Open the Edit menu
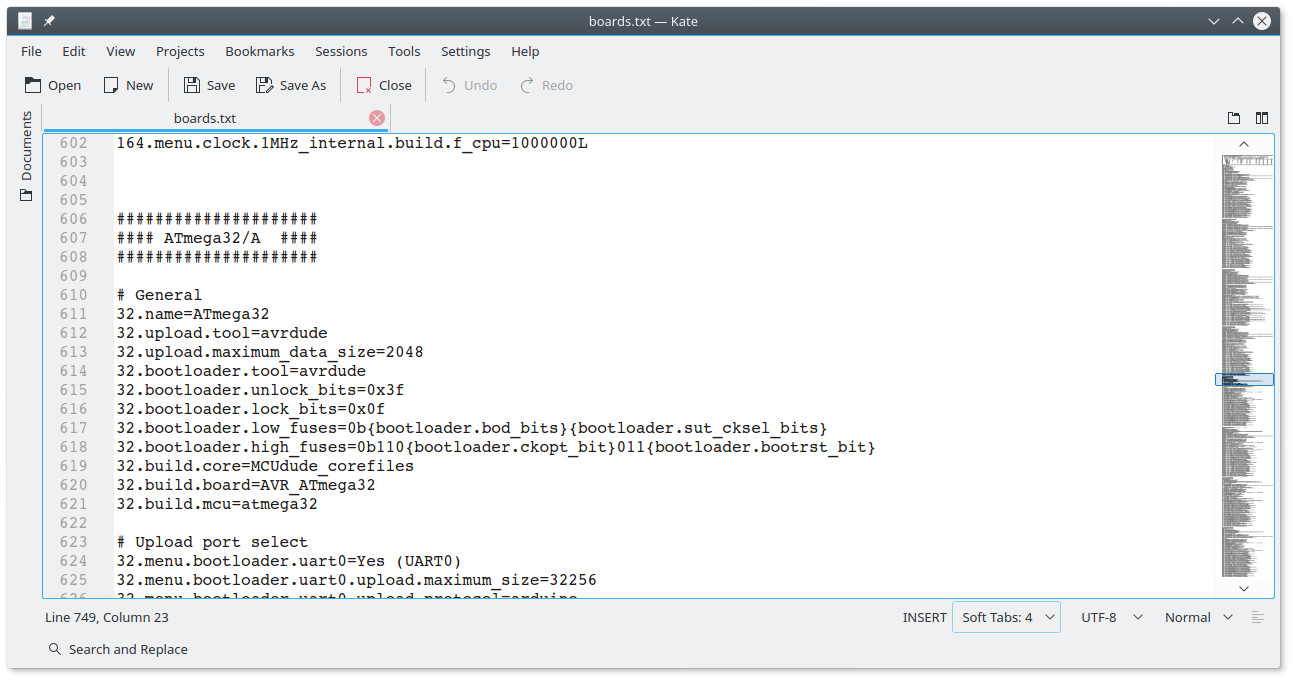 (74, 51)
